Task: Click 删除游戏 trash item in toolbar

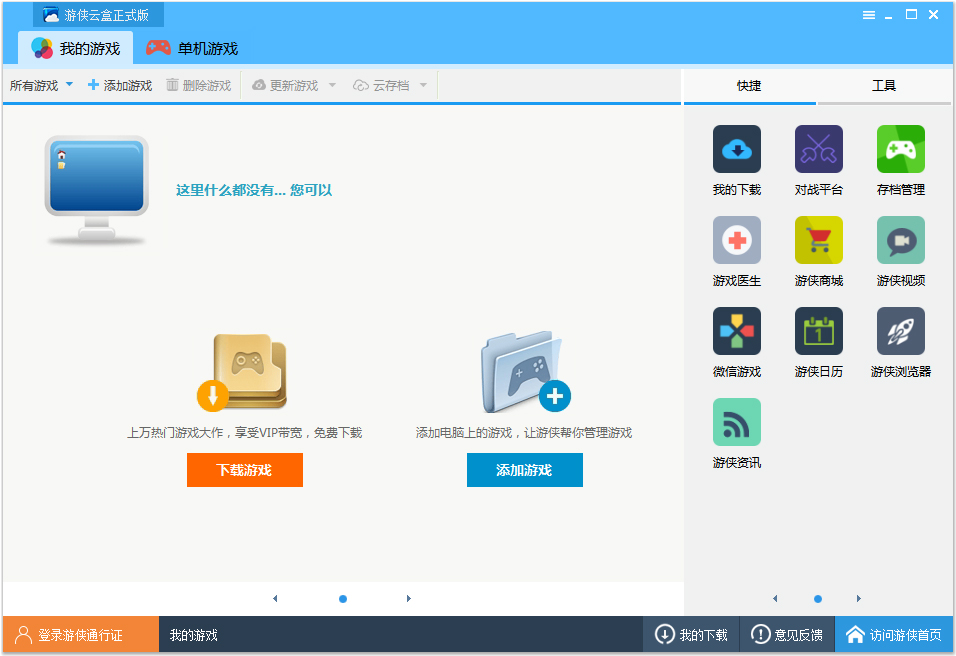Action: click(199, 85)
